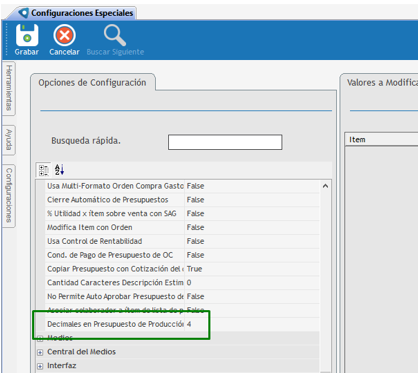Image resolution: width=418 pixels, height=373 pixels.
Task: Select Copiar Presupuesto con Cotización row
Action: click(182, 269)
